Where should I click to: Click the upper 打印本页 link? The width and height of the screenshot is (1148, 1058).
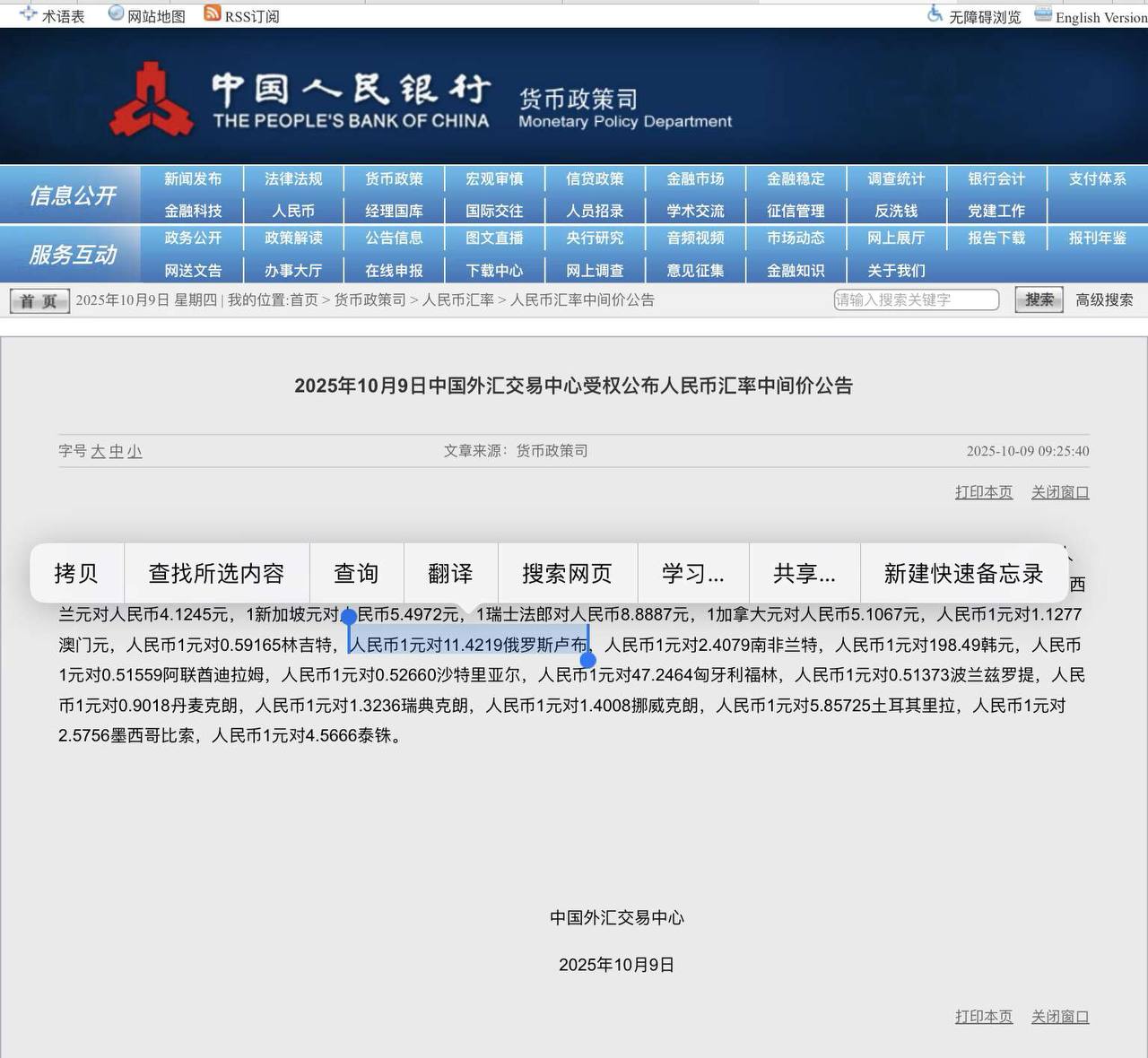(983, 492)
